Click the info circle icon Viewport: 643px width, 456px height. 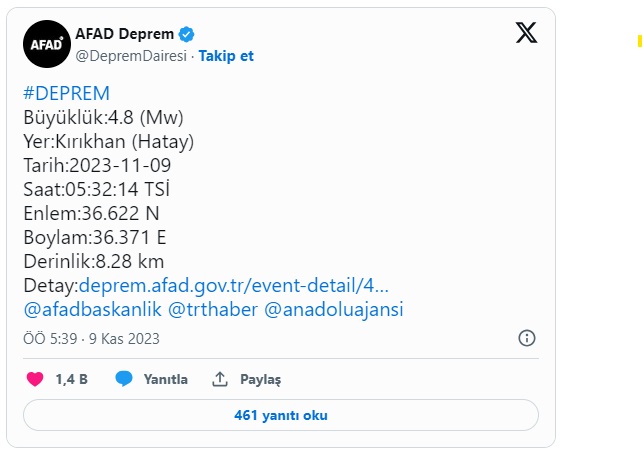527,339
